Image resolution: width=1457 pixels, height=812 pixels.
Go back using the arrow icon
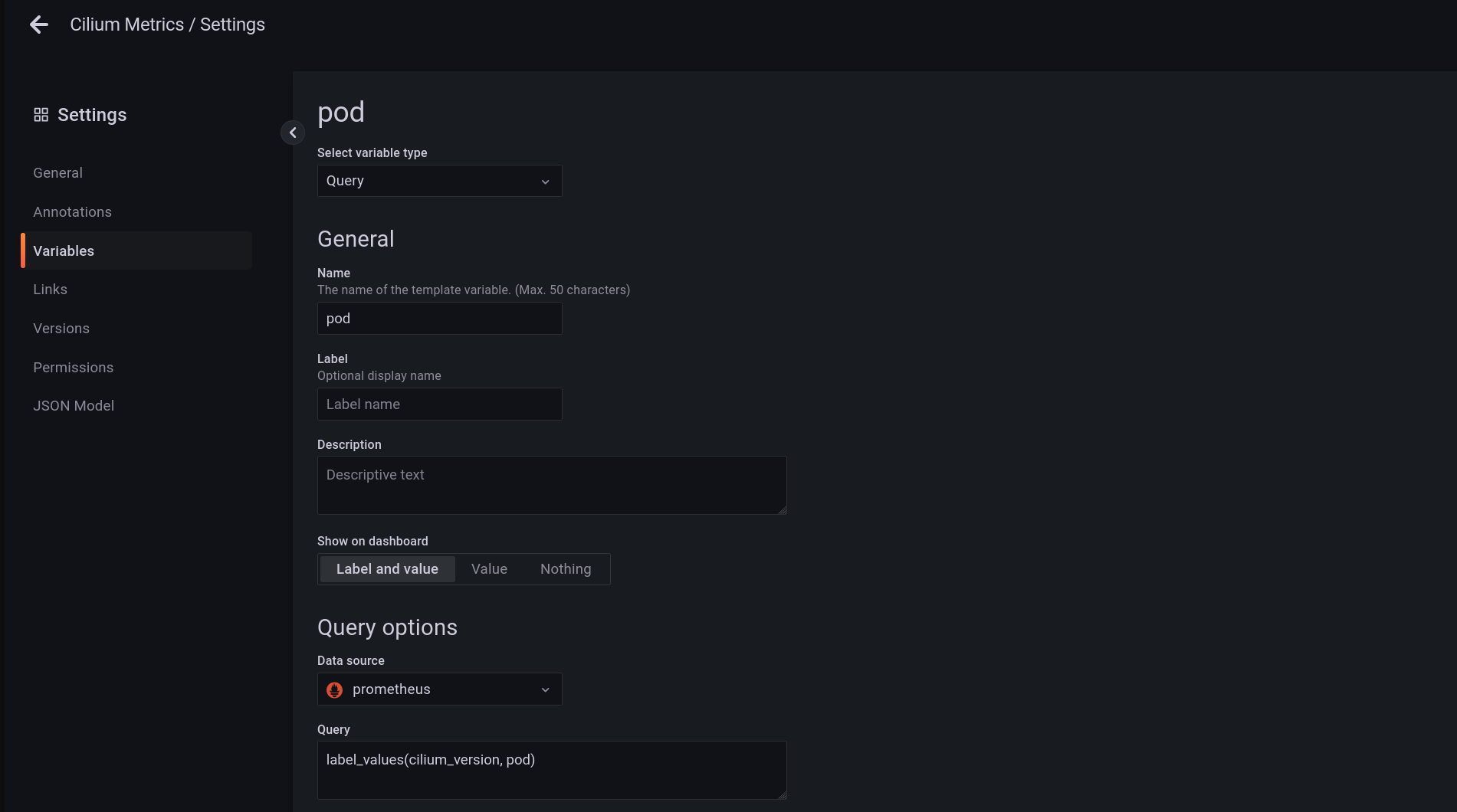(x=39, y=25)
